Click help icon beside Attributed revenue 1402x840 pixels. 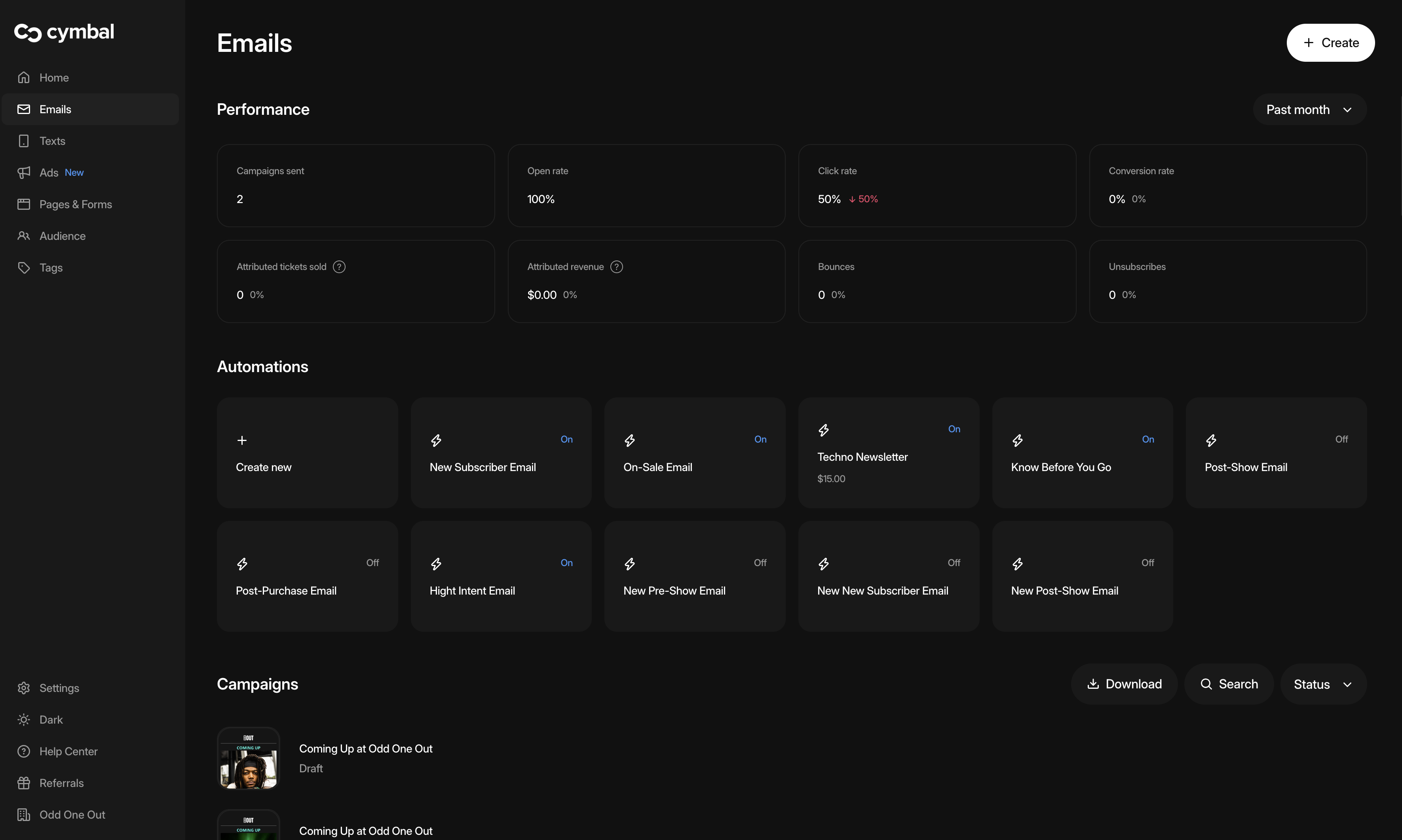616,266
